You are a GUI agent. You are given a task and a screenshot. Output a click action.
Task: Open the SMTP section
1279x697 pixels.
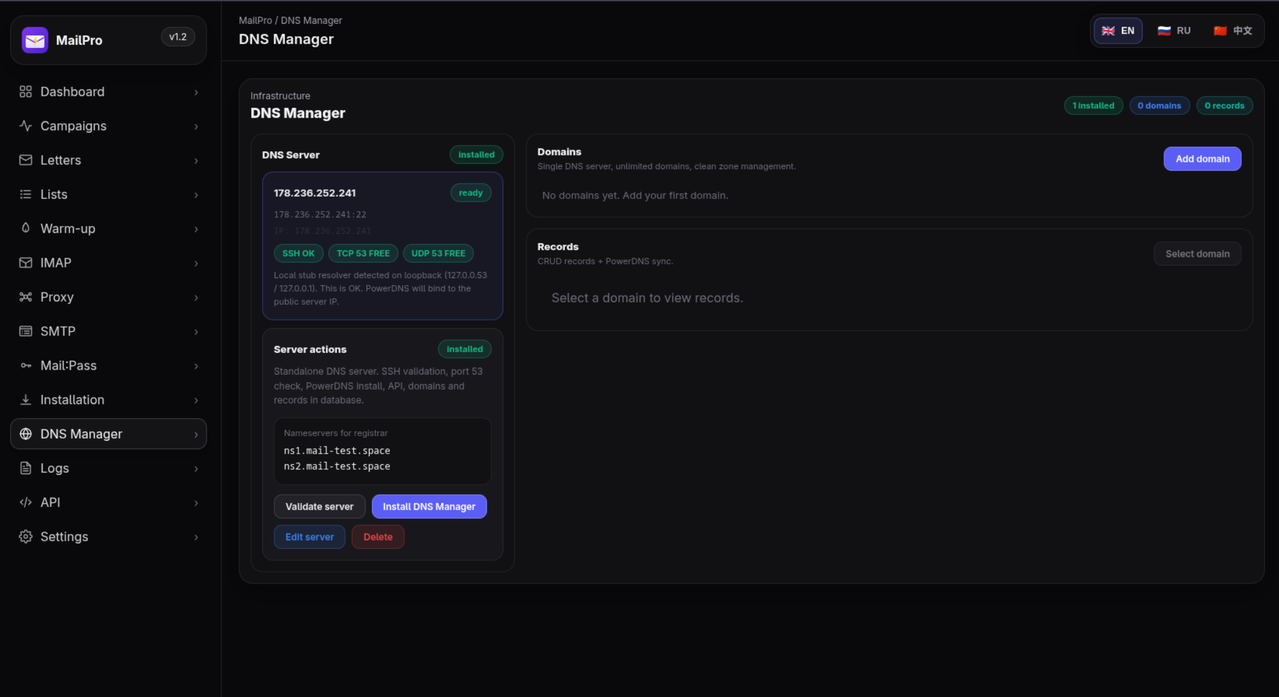(x=108, y=331)
